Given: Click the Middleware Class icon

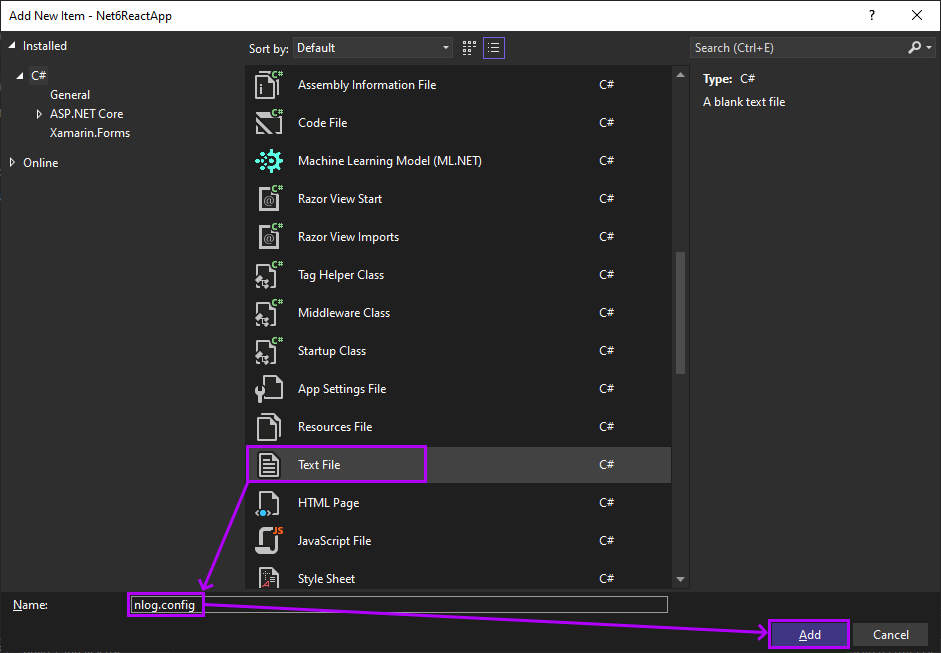Looking at the screenshot, I should pyautogui.click(x=268, y=313).
